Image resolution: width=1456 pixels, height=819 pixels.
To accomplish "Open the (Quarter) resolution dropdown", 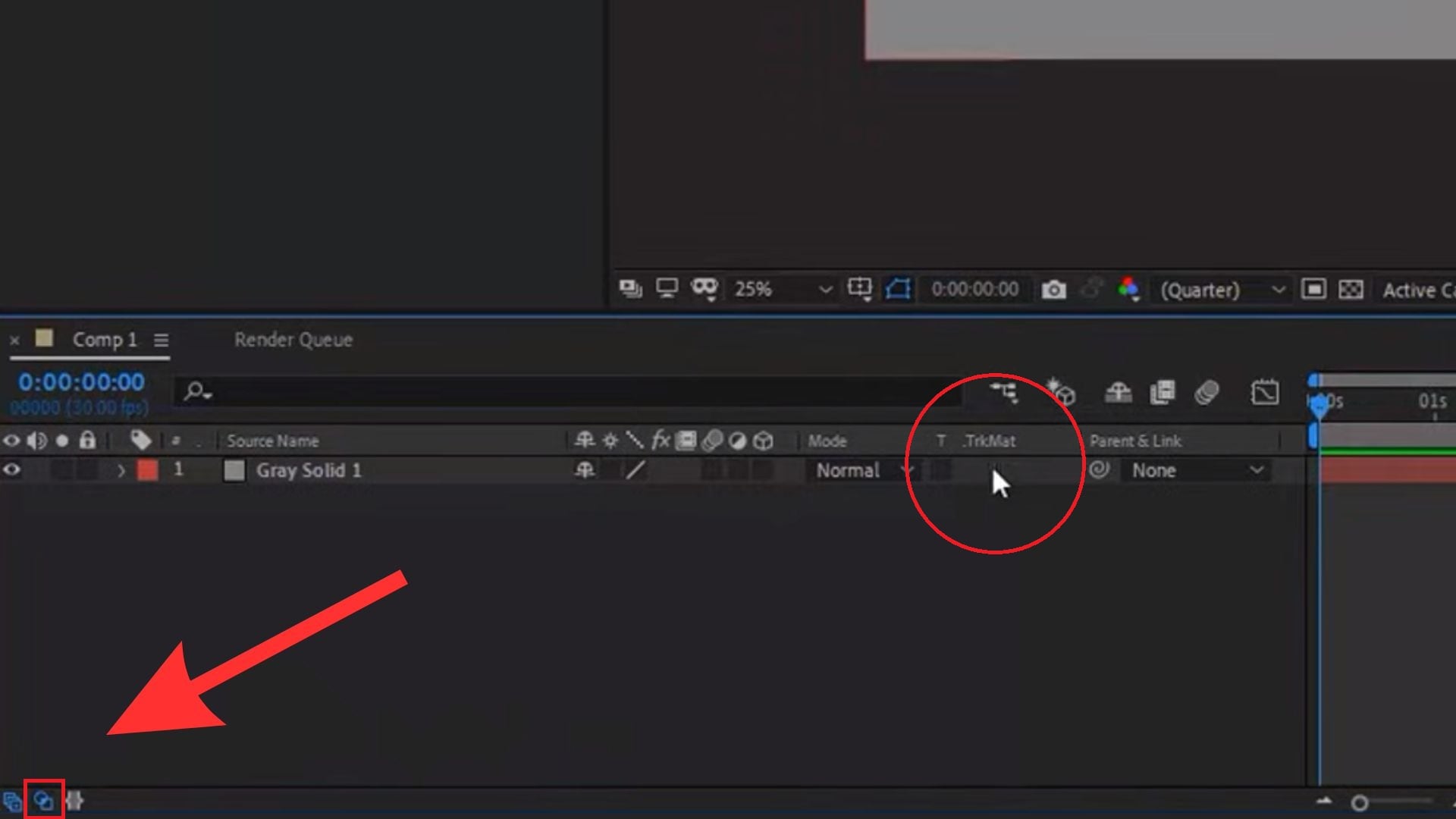I will pyautogui.click(x=1222, y=290).
